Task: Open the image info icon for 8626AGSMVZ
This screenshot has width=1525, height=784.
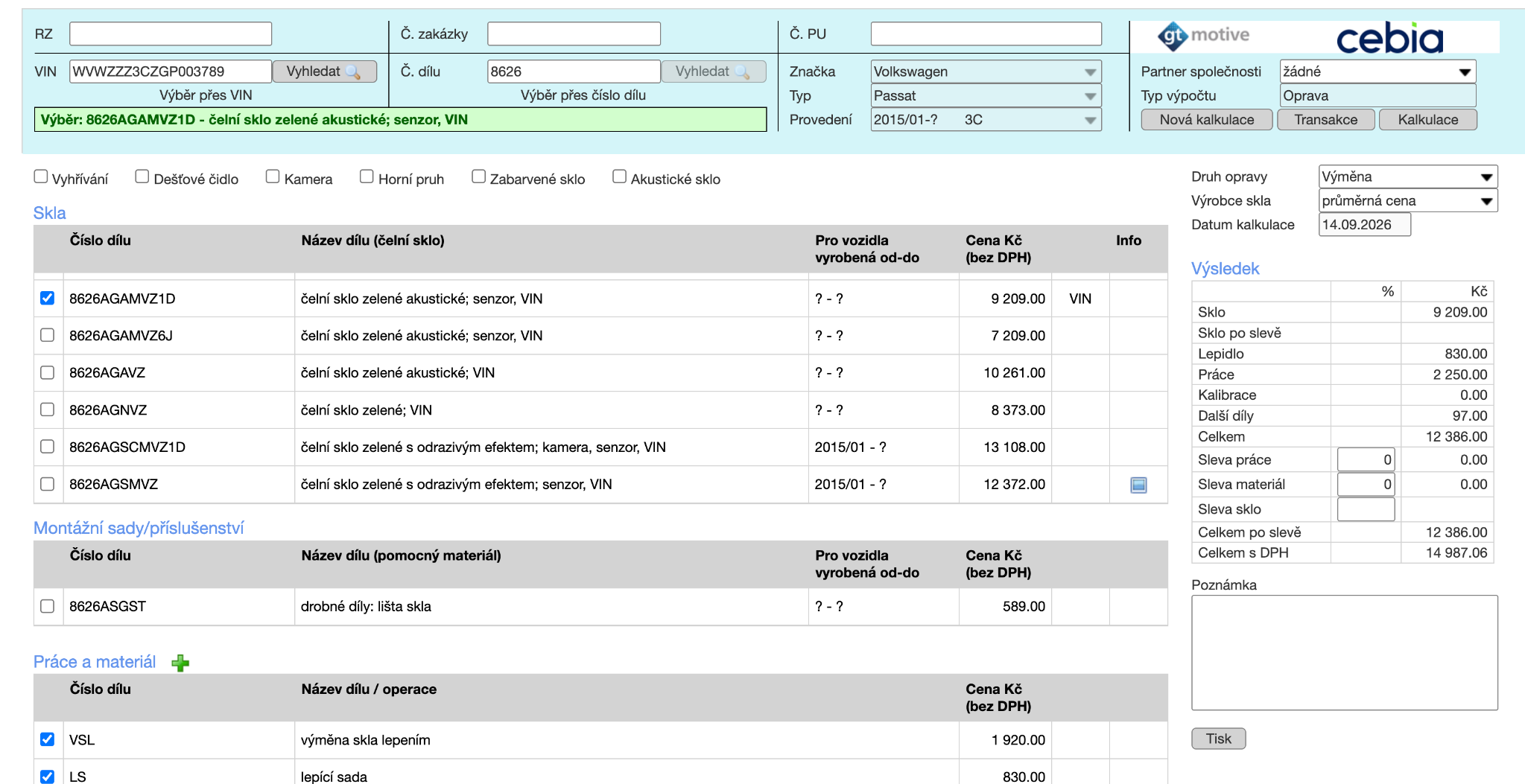Action: point(1138,485)
